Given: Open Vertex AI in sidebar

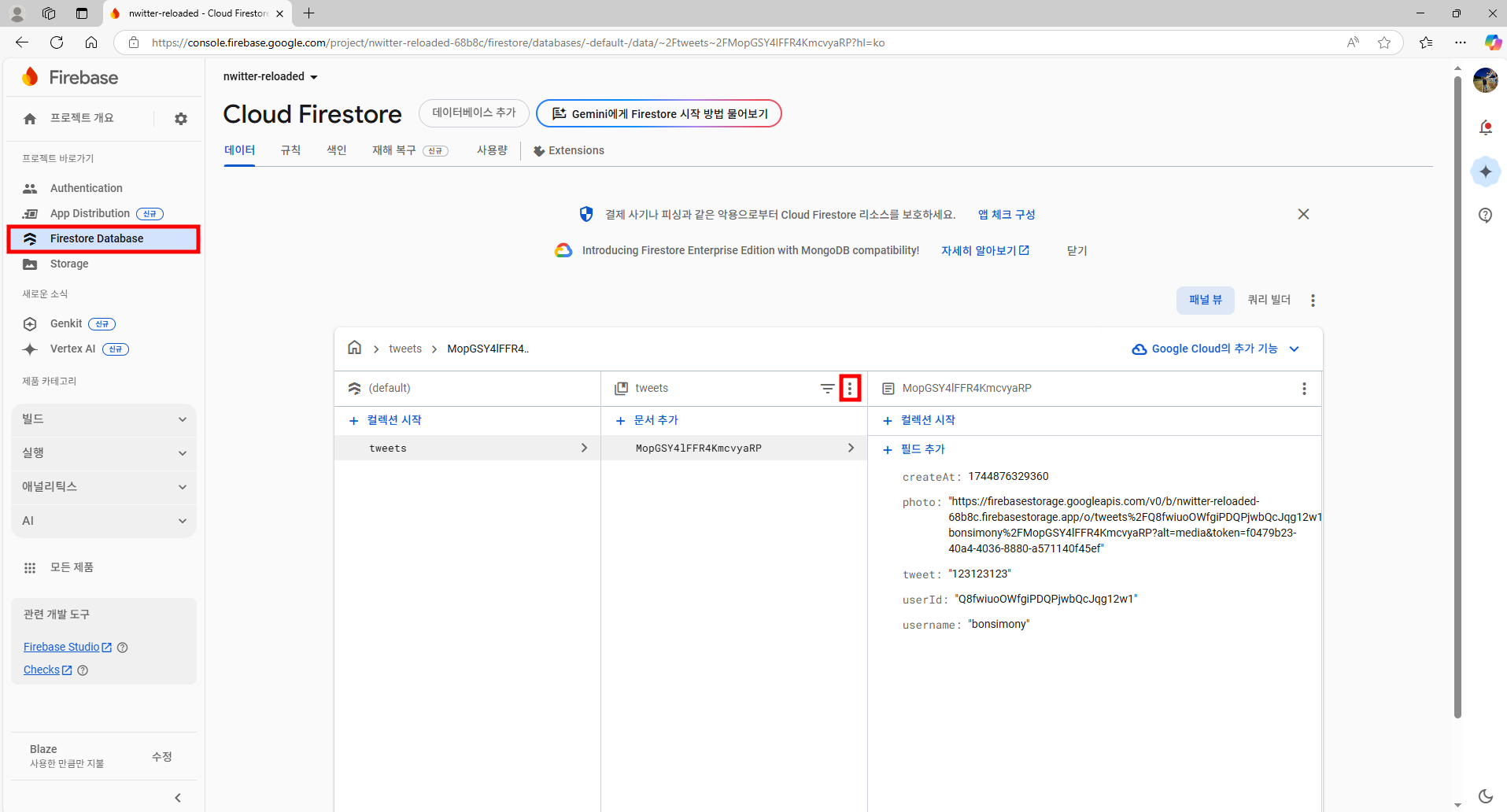Looking at the screenshot, I should point(72,349).
